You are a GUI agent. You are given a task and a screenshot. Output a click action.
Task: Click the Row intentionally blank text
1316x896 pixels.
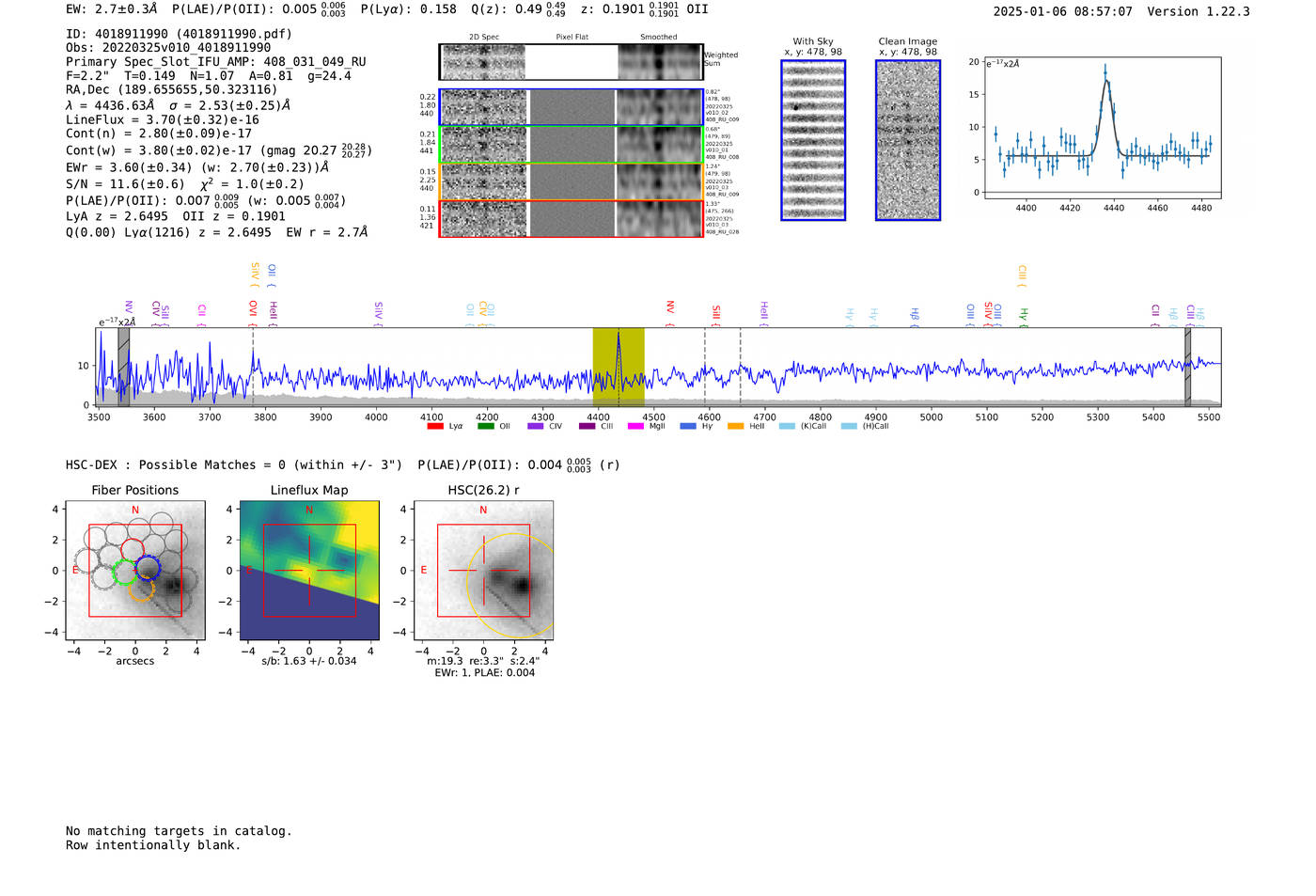point(153,845)
